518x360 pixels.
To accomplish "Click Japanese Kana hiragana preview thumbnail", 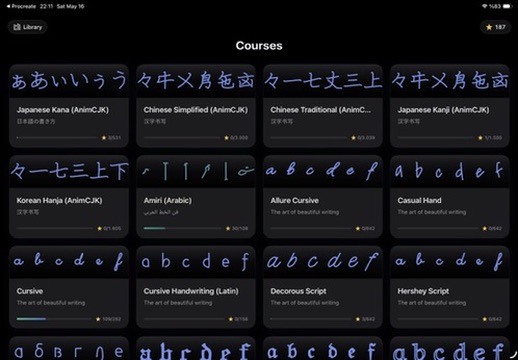I will coord(69,81).
